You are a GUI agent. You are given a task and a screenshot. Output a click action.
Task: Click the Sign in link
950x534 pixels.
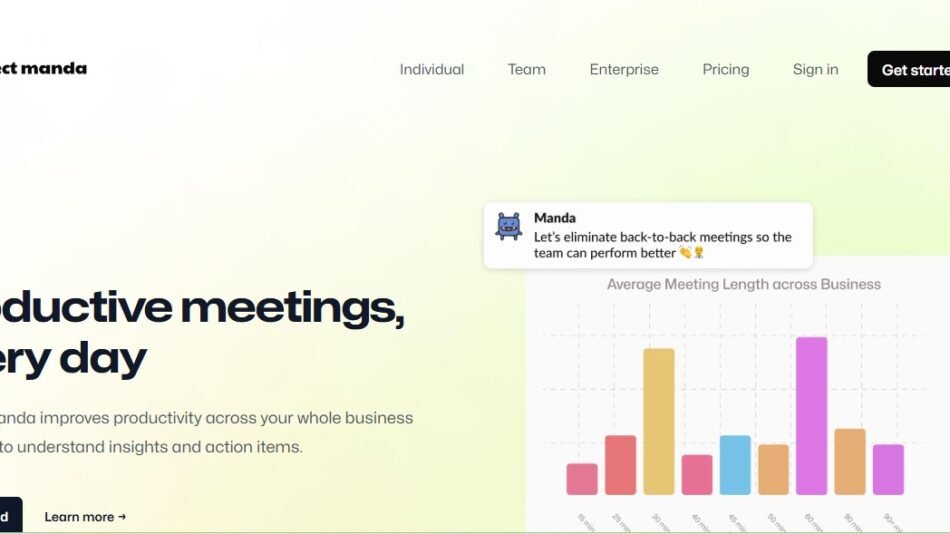pyautogui.click(x=815, y=69)
